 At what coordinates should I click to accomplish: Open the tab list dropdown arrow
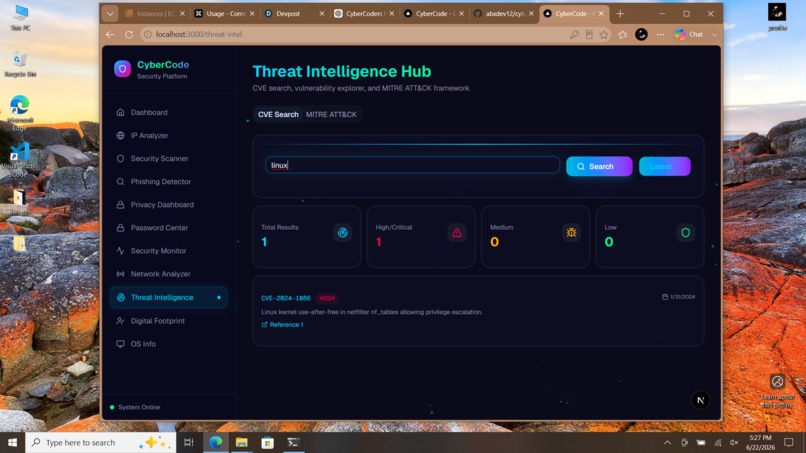110,14
